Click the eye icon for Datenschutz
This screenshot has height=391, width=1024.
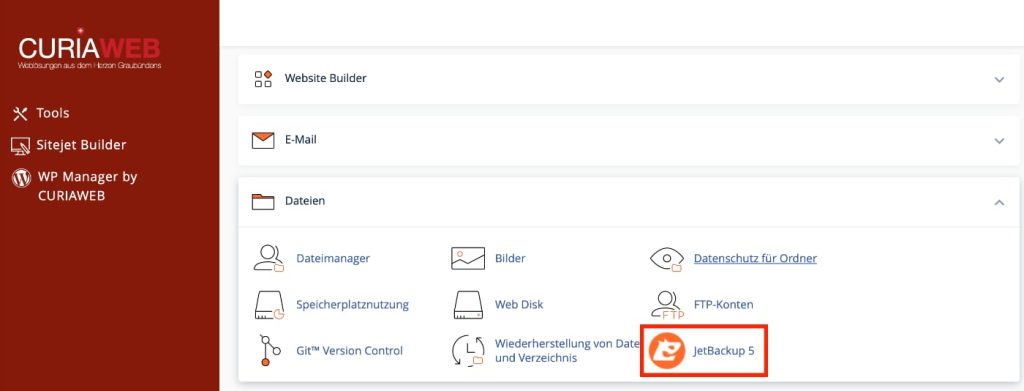pyautogui.click(x=667, y=259)
